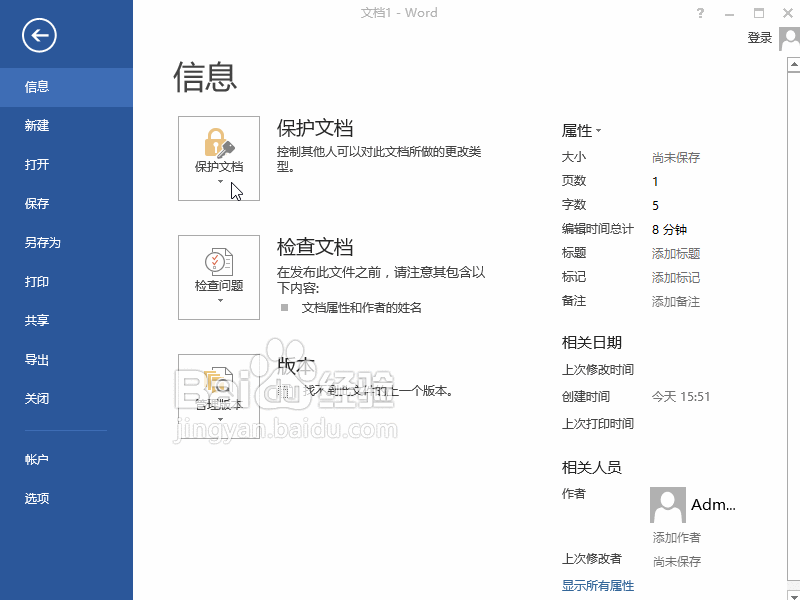Click the 编辑时间总计 label
The image size is (800, 600).
pos(598,229)
